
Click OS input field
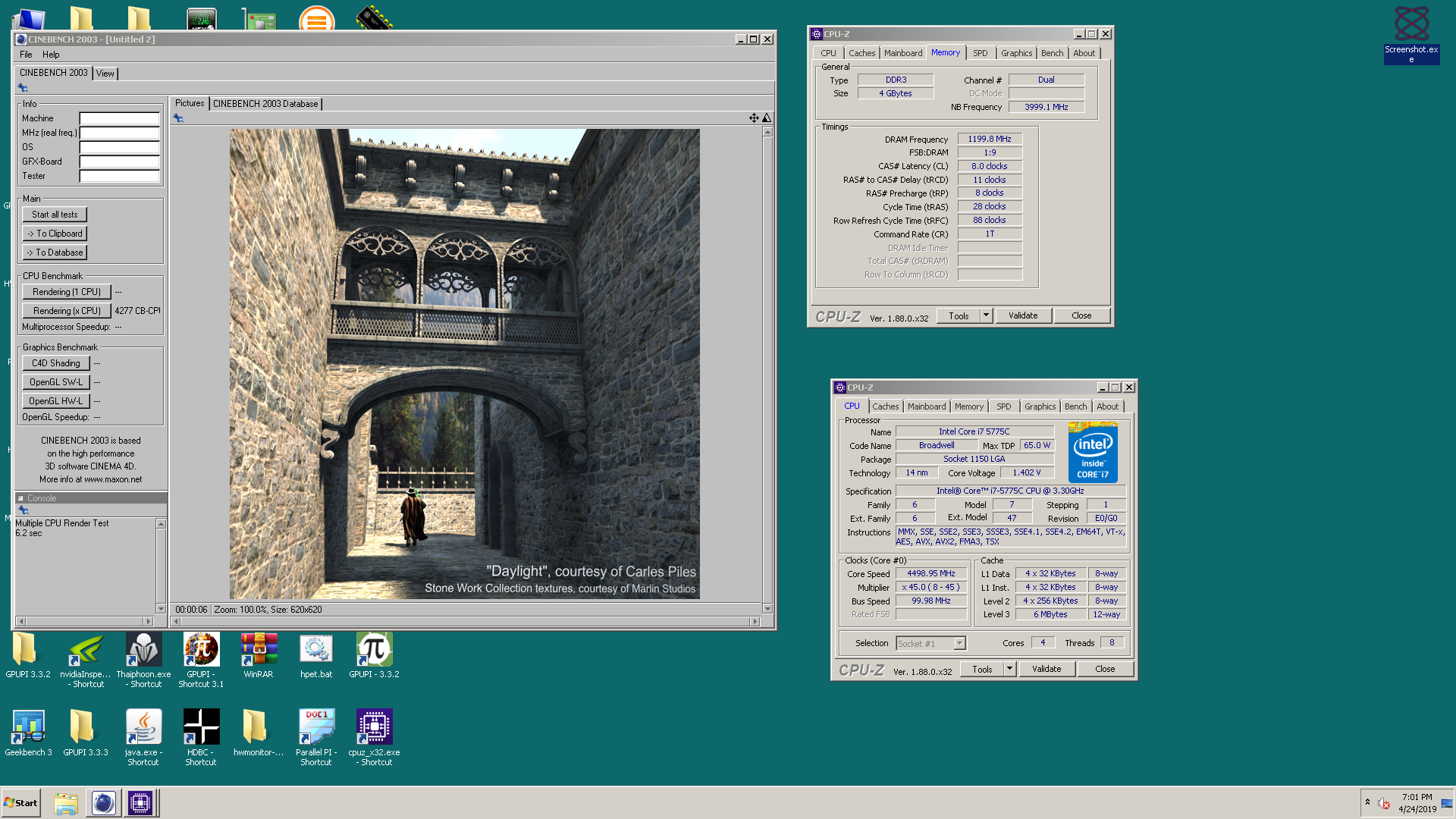(x=120, y=147)
